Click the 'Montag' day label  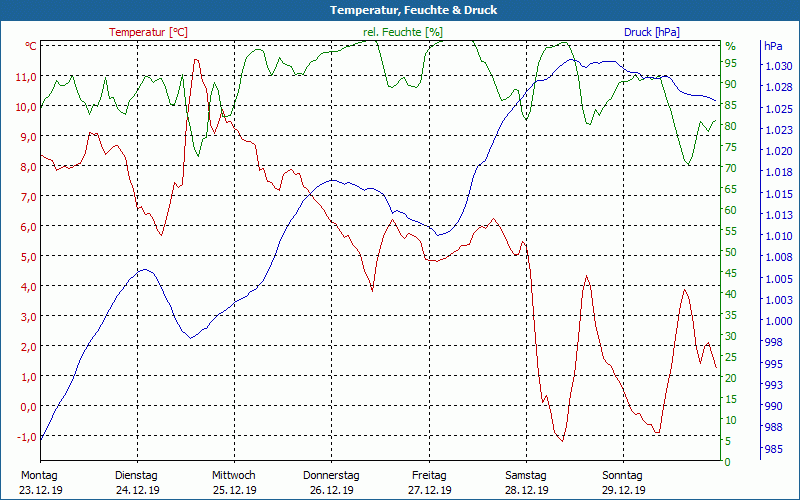39,475
